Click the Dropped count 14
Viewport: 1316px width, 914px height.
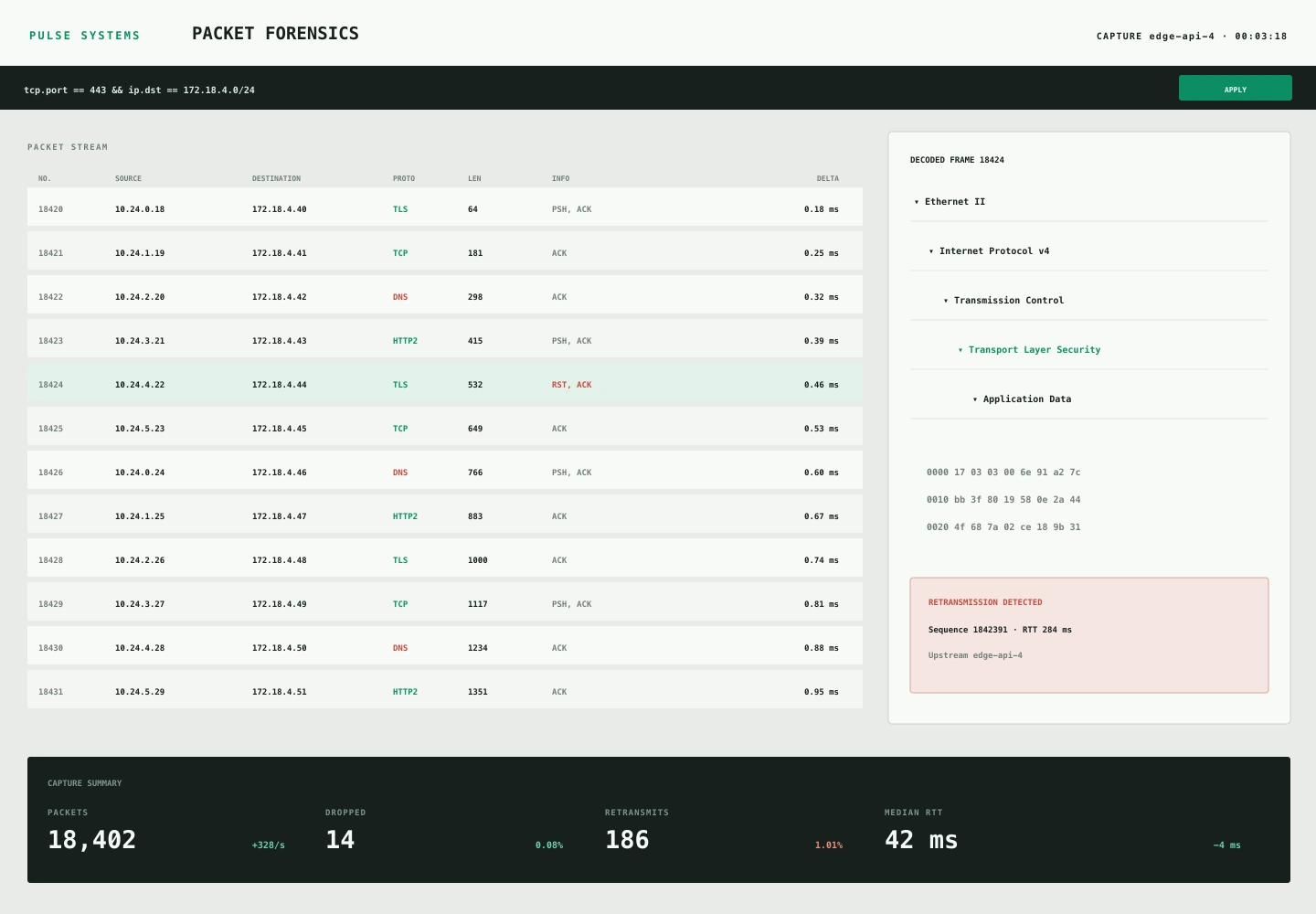point(340,840)
